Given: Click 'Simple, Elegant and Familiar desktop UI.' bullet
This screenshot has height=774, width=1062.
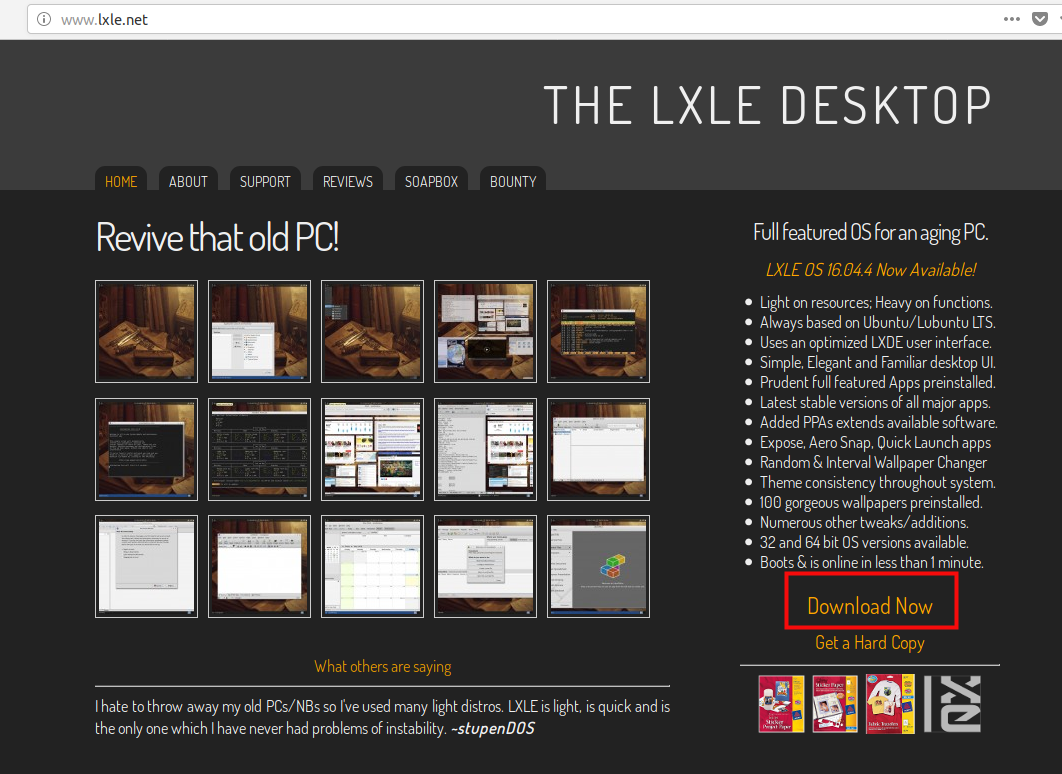Looking at the screenshot, I should tap(877, 362).
